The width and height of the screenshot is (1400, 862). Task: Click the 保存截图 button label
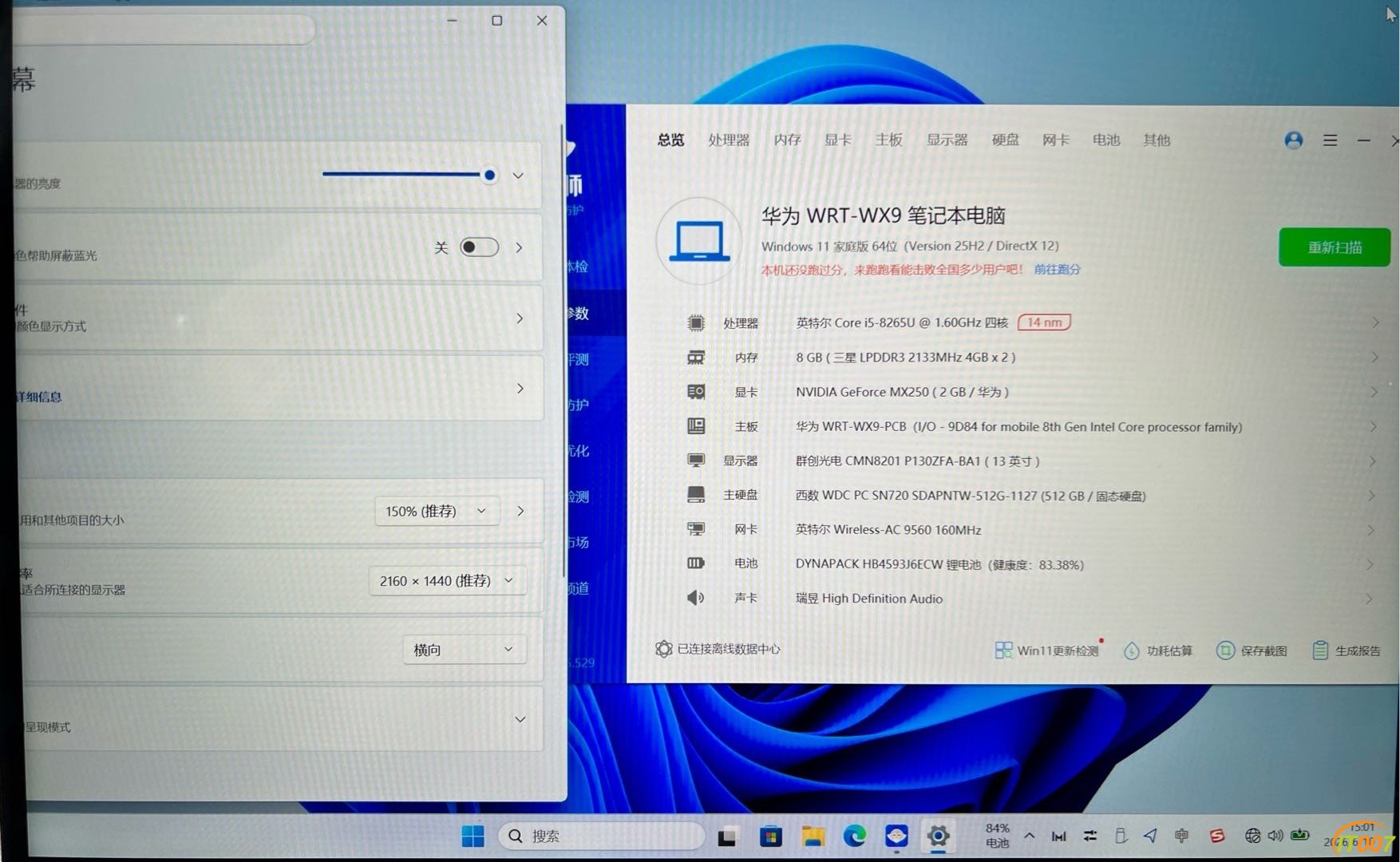[1264, 651]
